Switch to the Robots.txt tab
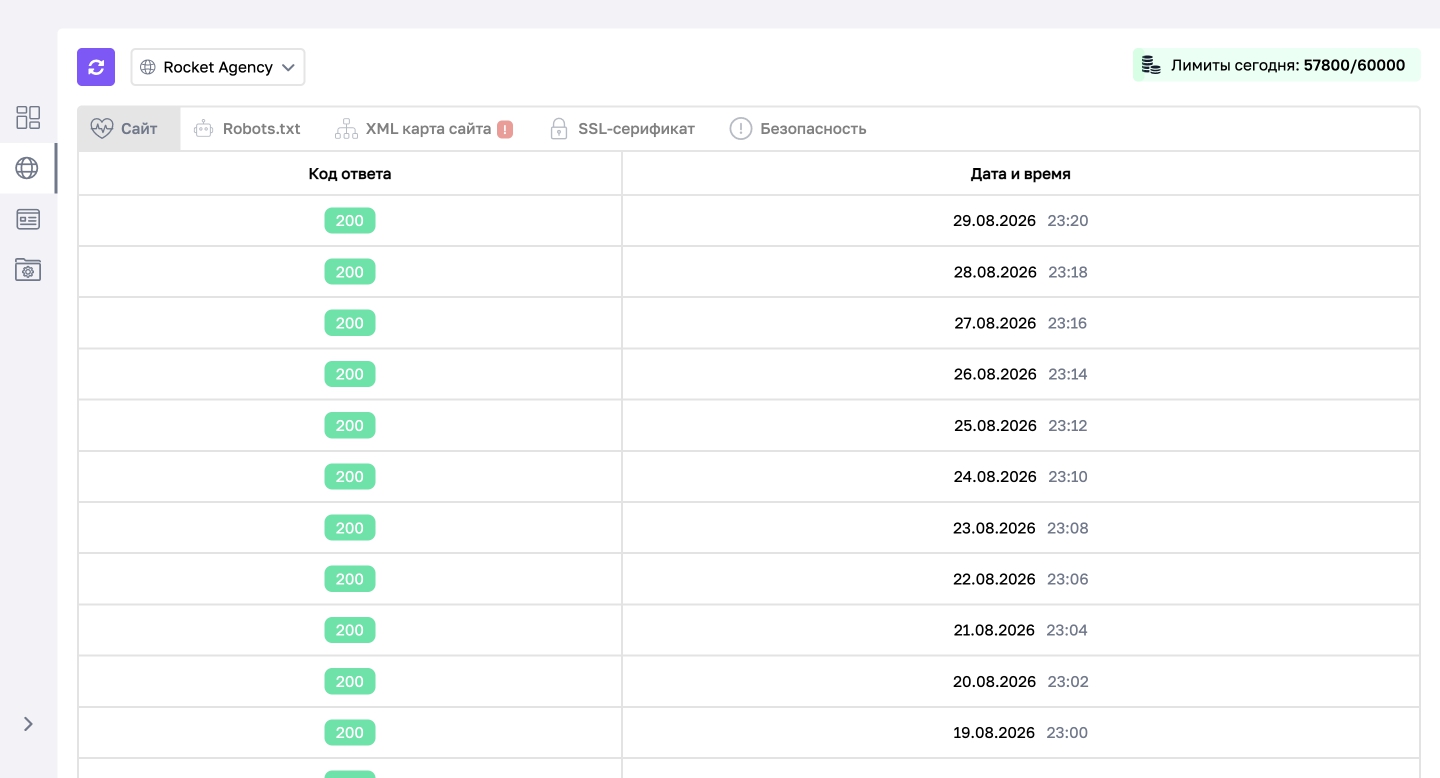This screenshot has width=1440, height=778. point(247,129)
